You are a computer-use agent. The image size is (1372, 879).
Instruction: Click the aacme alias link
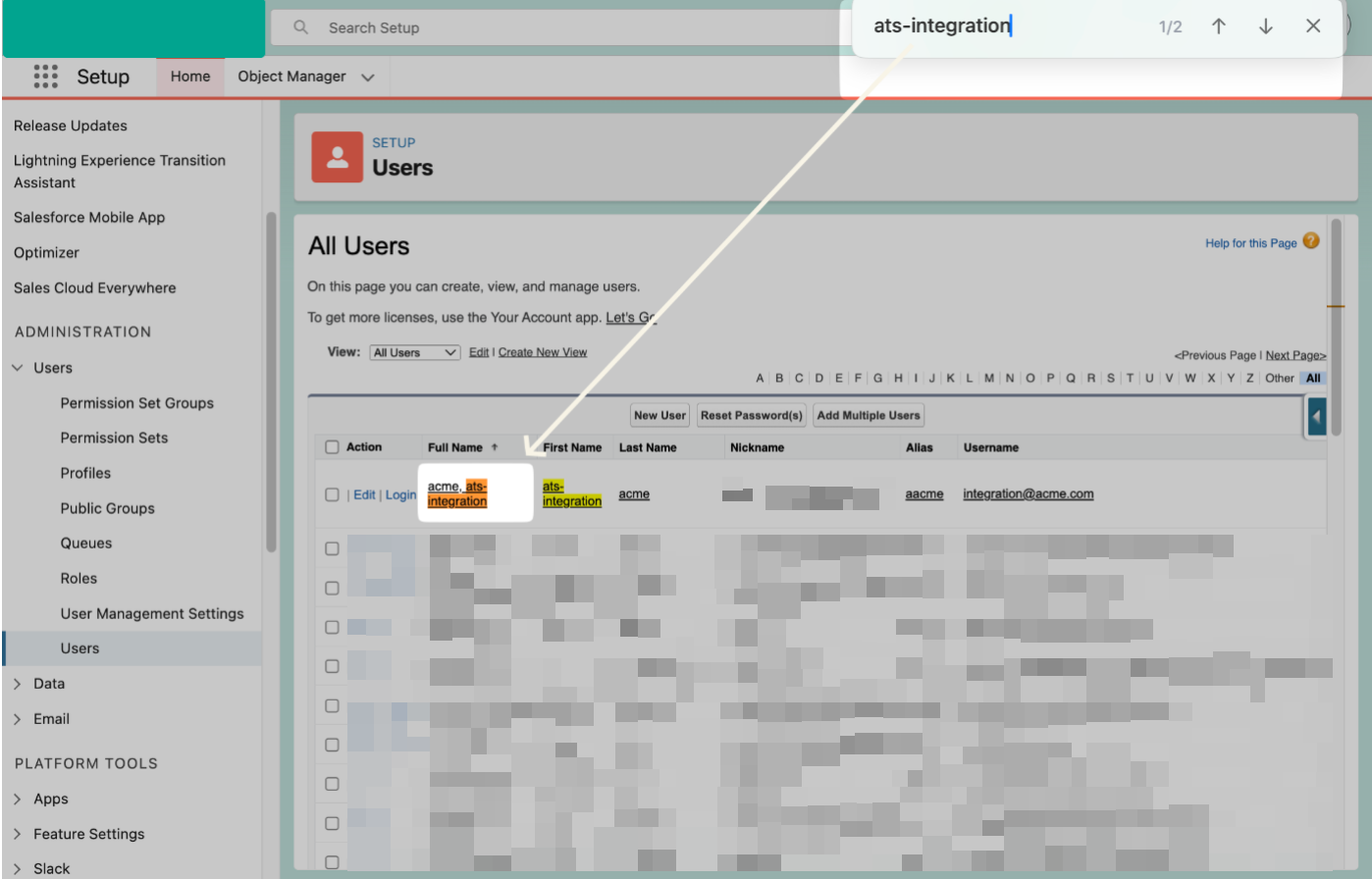(924, 493)
